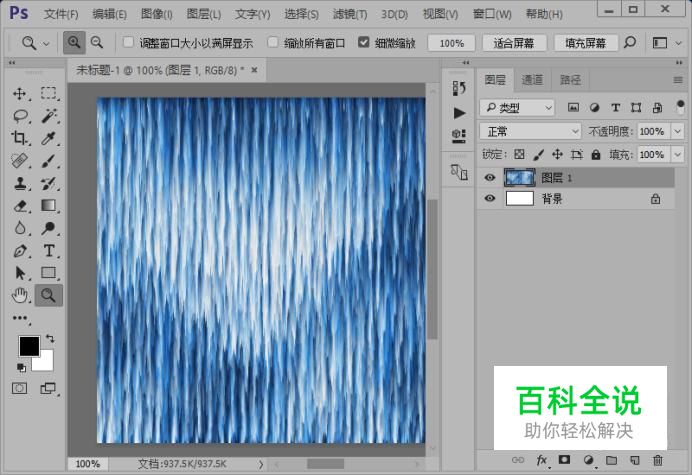
Task: Open the layer filter 类型 dropdown
Action: coord(517,107)
